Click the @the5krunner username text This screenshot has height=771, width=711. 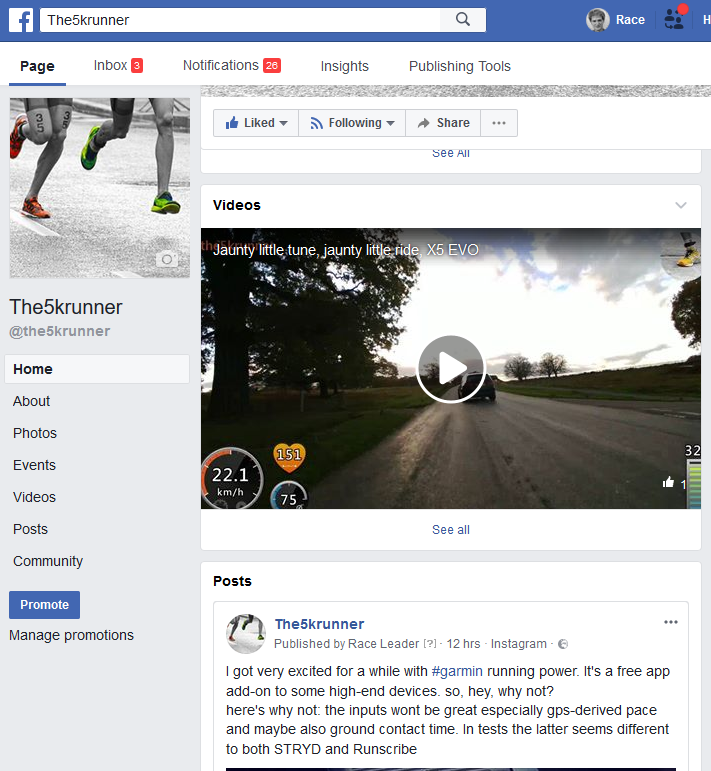point(59,331)
